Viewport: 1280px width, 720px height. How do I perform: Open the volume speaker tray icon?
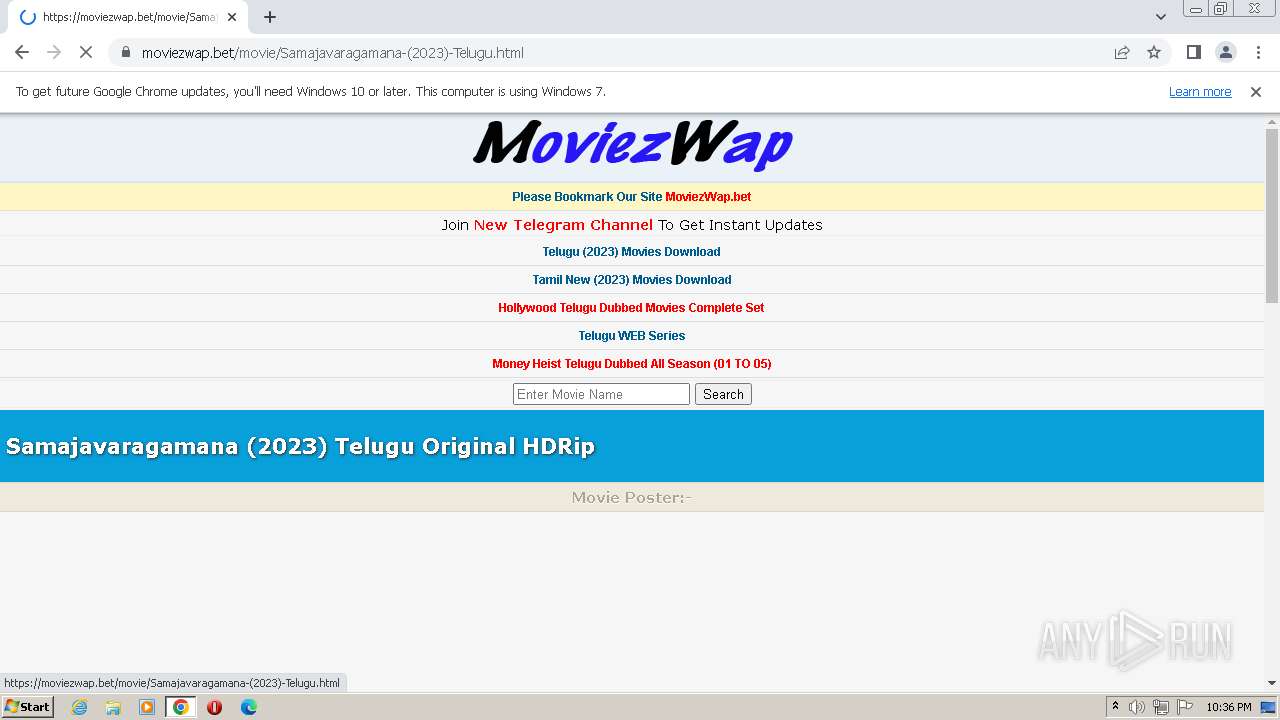[1137, 707]
